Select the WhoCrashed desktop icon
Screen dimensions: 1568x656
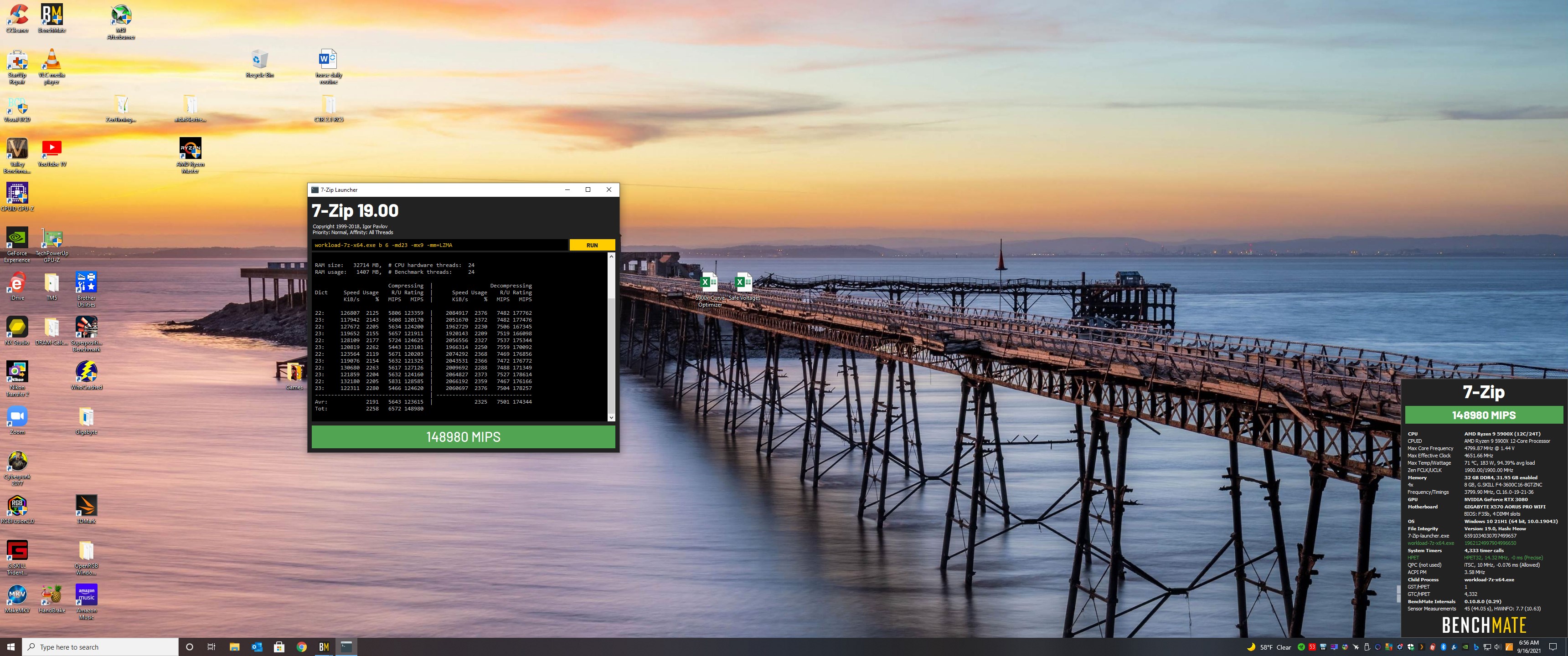pyautogui.click(x=87, y=375)
